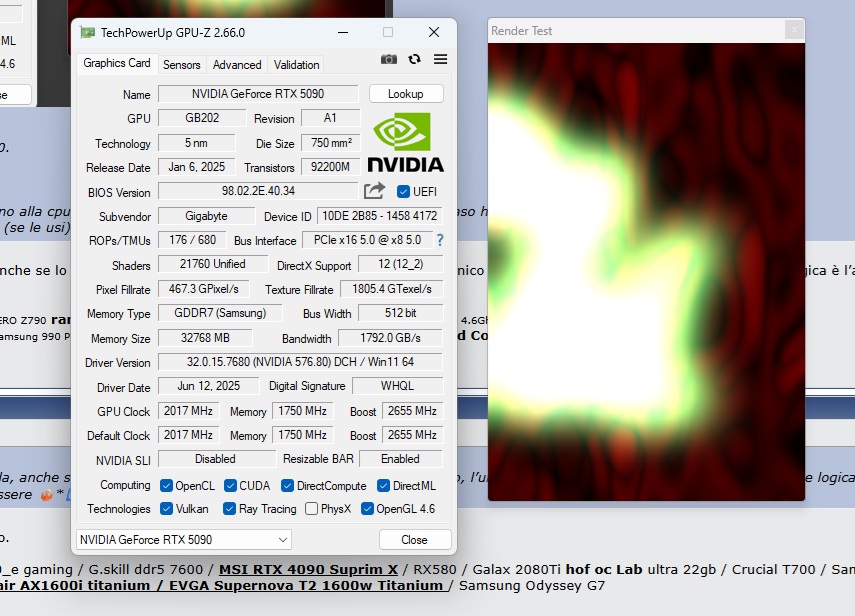The height and width of the screenshot is (616, 855).
Task: Toggle the CUDA checkbox
Action: tap(230, 485)
